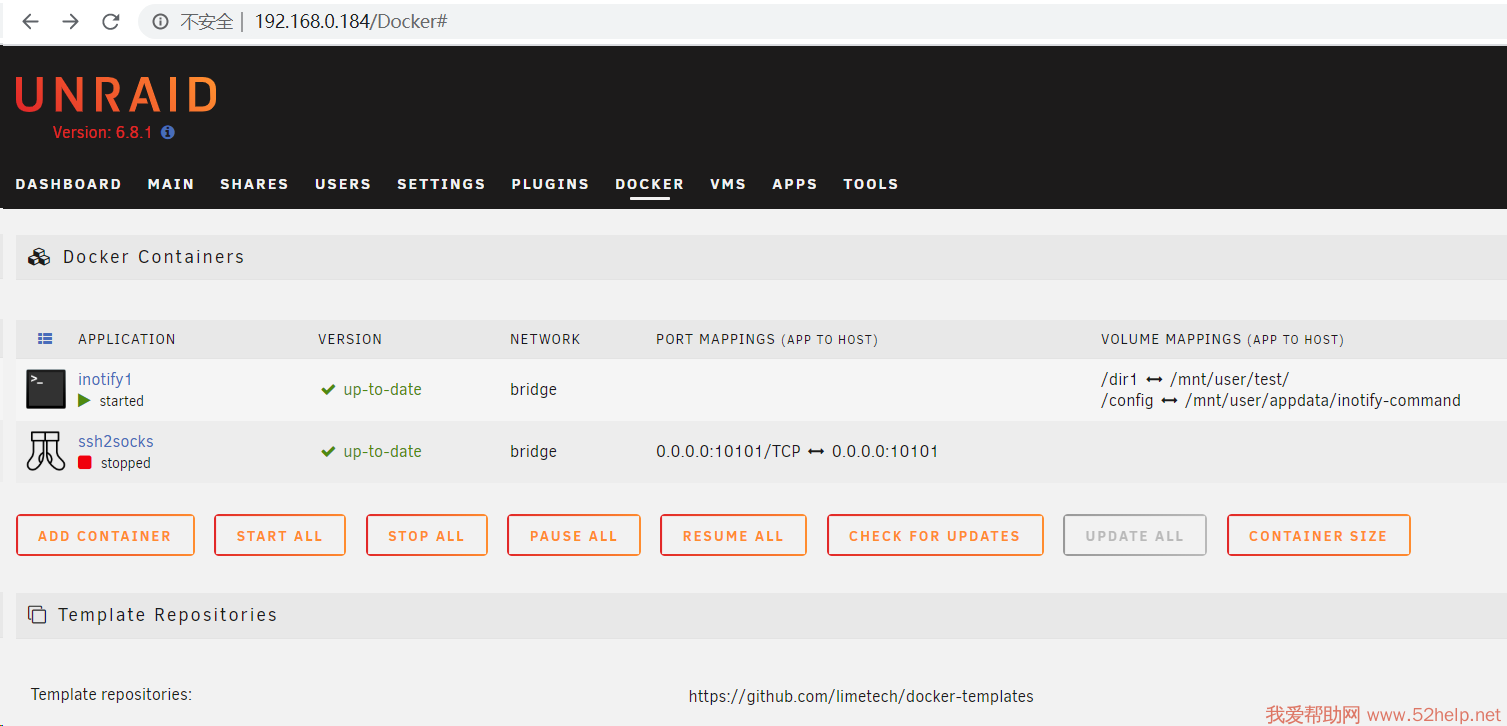Image resolution: width=1507 pixels, height=726 pixels.
Task: Click the APPLICATION column header
Action: point(127,339)
